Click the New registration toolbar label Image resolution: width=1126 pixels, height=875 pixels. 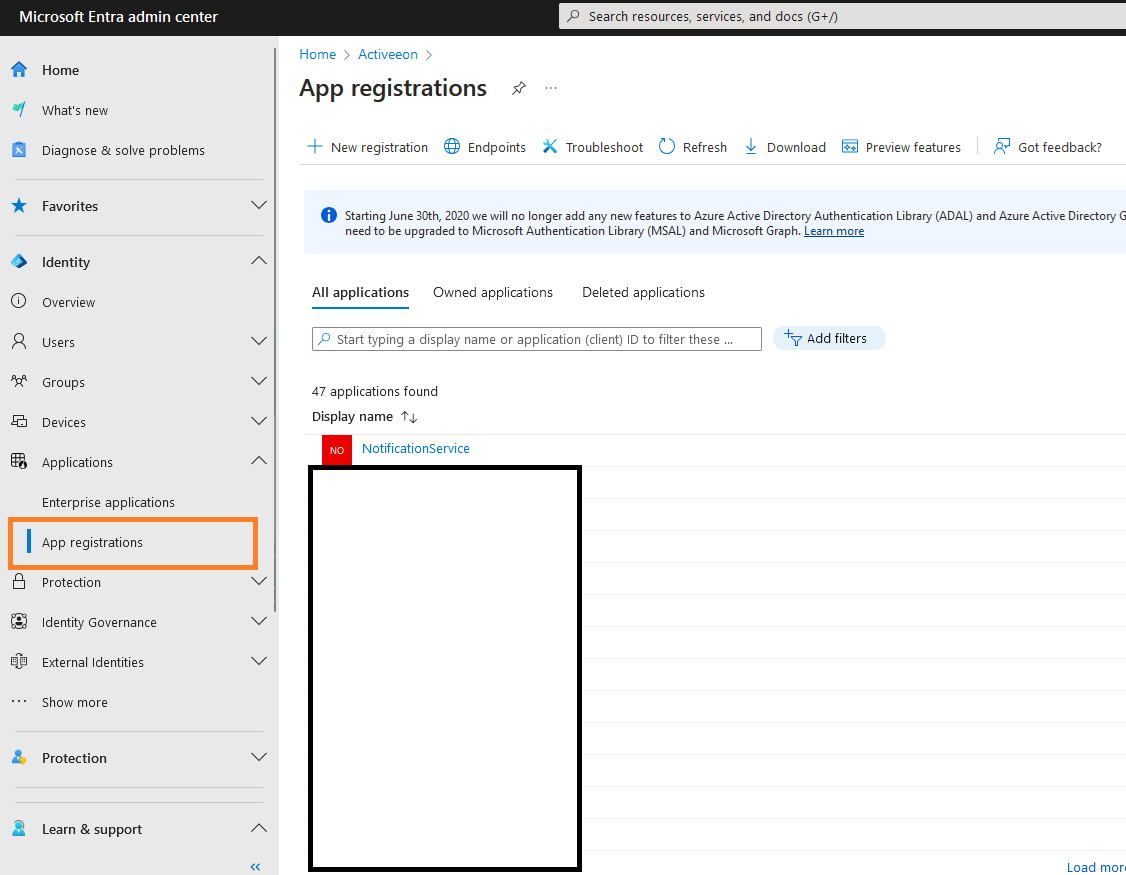click(379, 147)
